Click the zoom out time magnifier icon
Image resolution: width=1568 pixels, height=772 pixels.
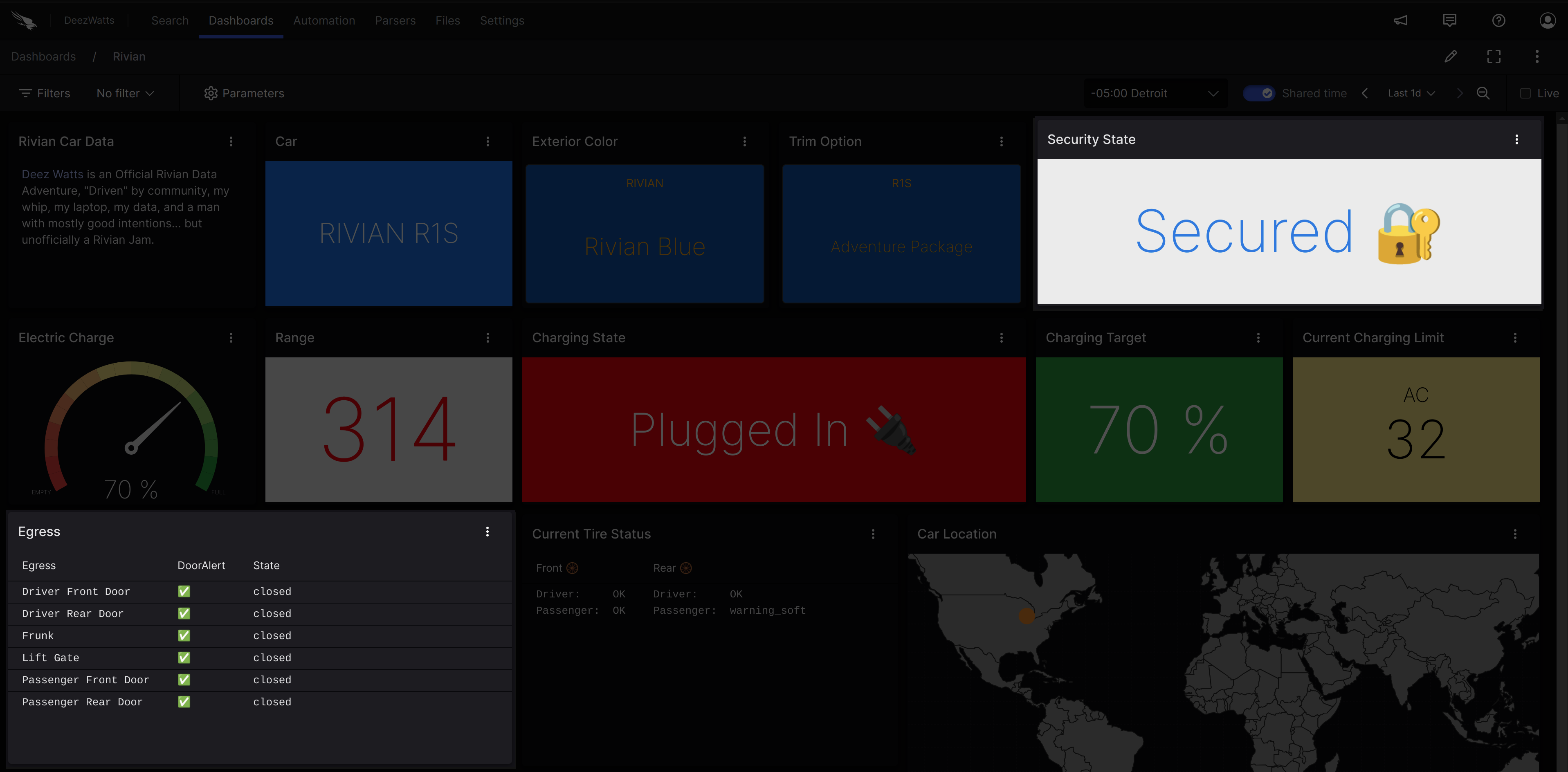coord(1483,93)
